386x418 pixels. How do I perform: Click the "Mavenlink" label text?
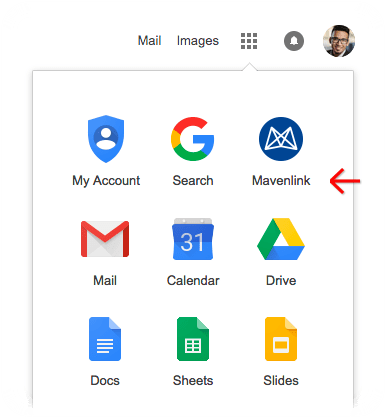point(281,181)
